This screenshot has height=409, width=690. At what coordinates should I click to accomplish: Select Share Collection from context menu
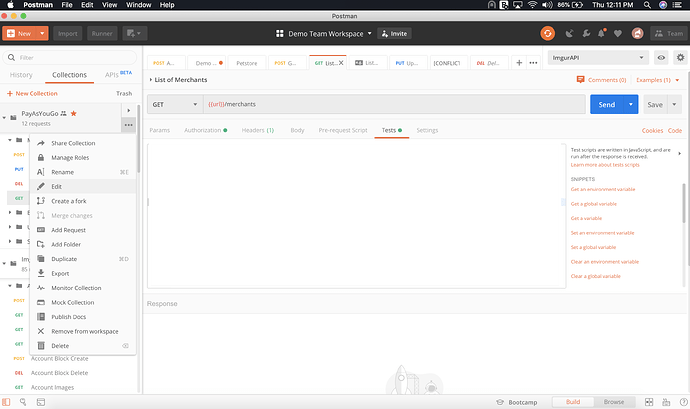click(x=83, y=143)
